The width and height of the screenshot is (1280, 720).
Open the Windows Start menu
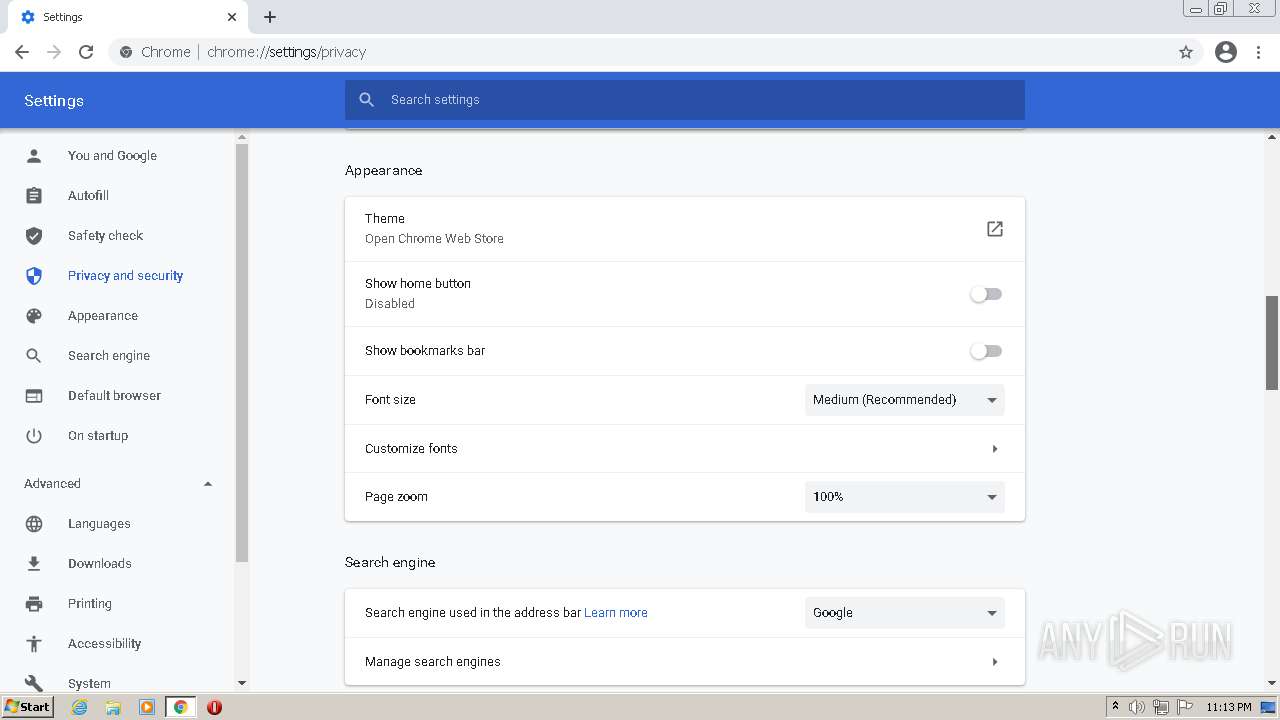click(x=28, y=707)
